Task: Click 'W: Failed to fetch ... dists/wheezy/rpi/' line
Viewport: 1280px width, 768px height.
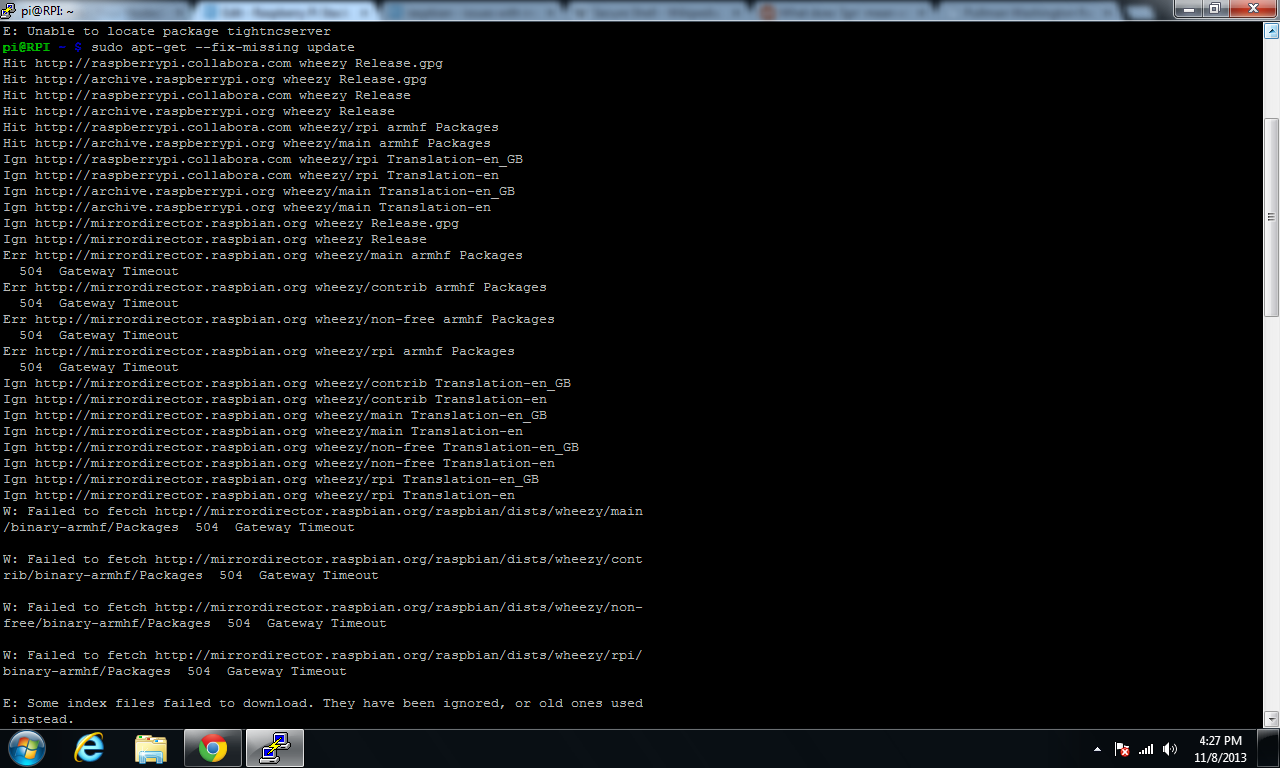Action: click(x=323, y=655)
